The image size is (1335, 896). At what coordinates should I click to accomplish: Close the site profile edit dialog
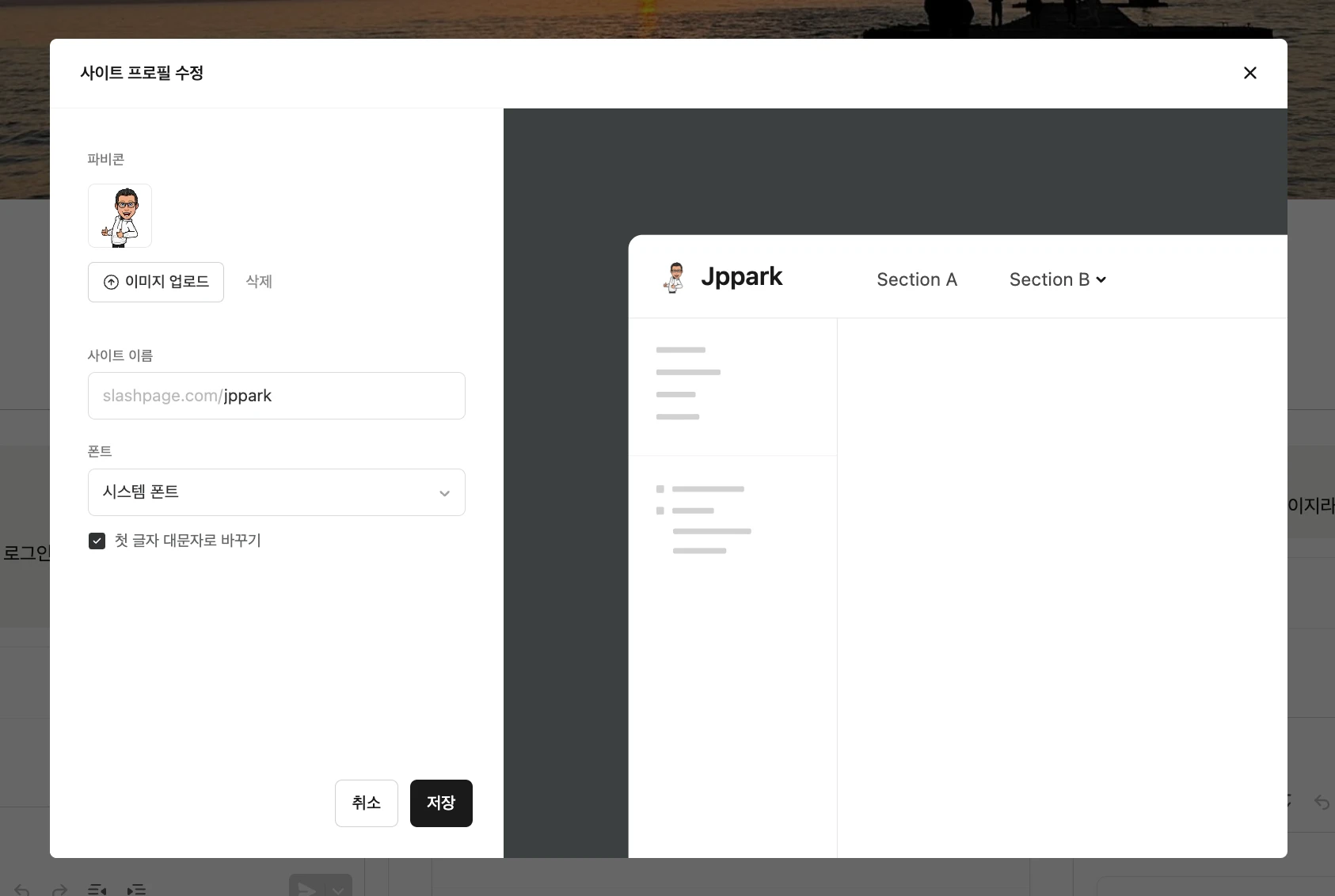(x=1249, y=73)
